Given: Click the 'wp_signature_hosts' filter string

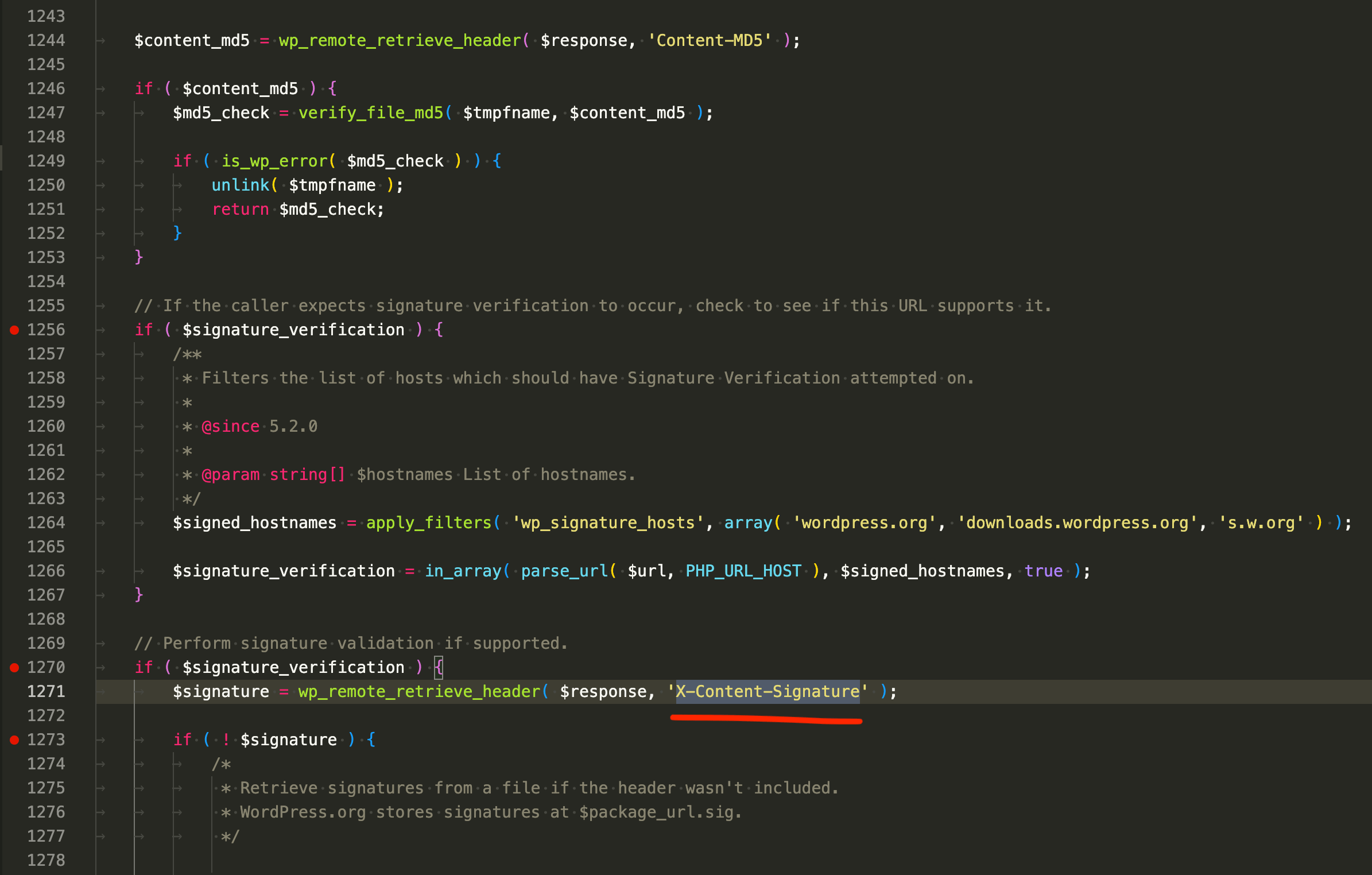Looking at the screenshot, I should [608, 522].
